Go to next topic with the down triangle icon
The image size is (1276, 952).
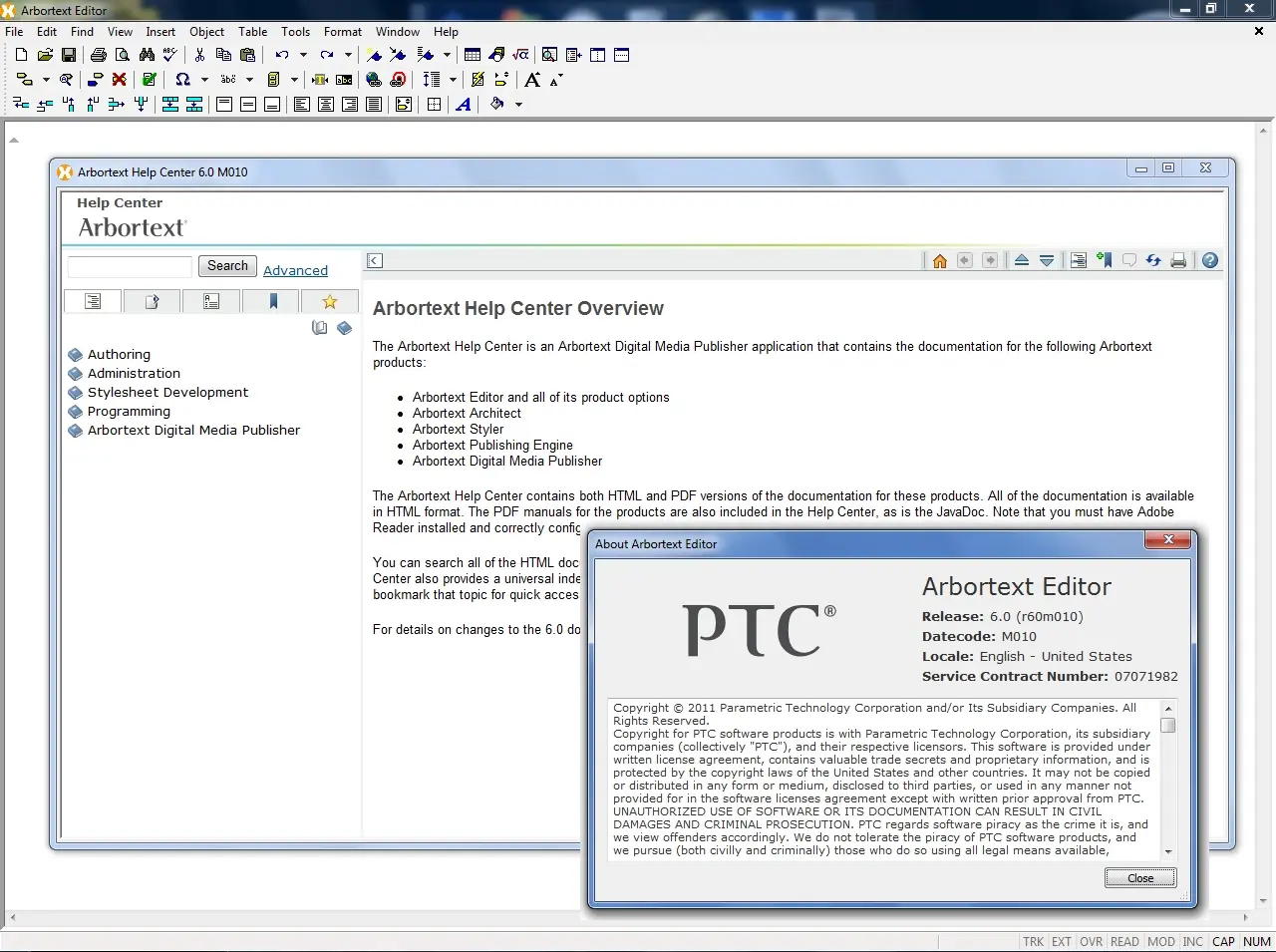[x=1047, y=260]
